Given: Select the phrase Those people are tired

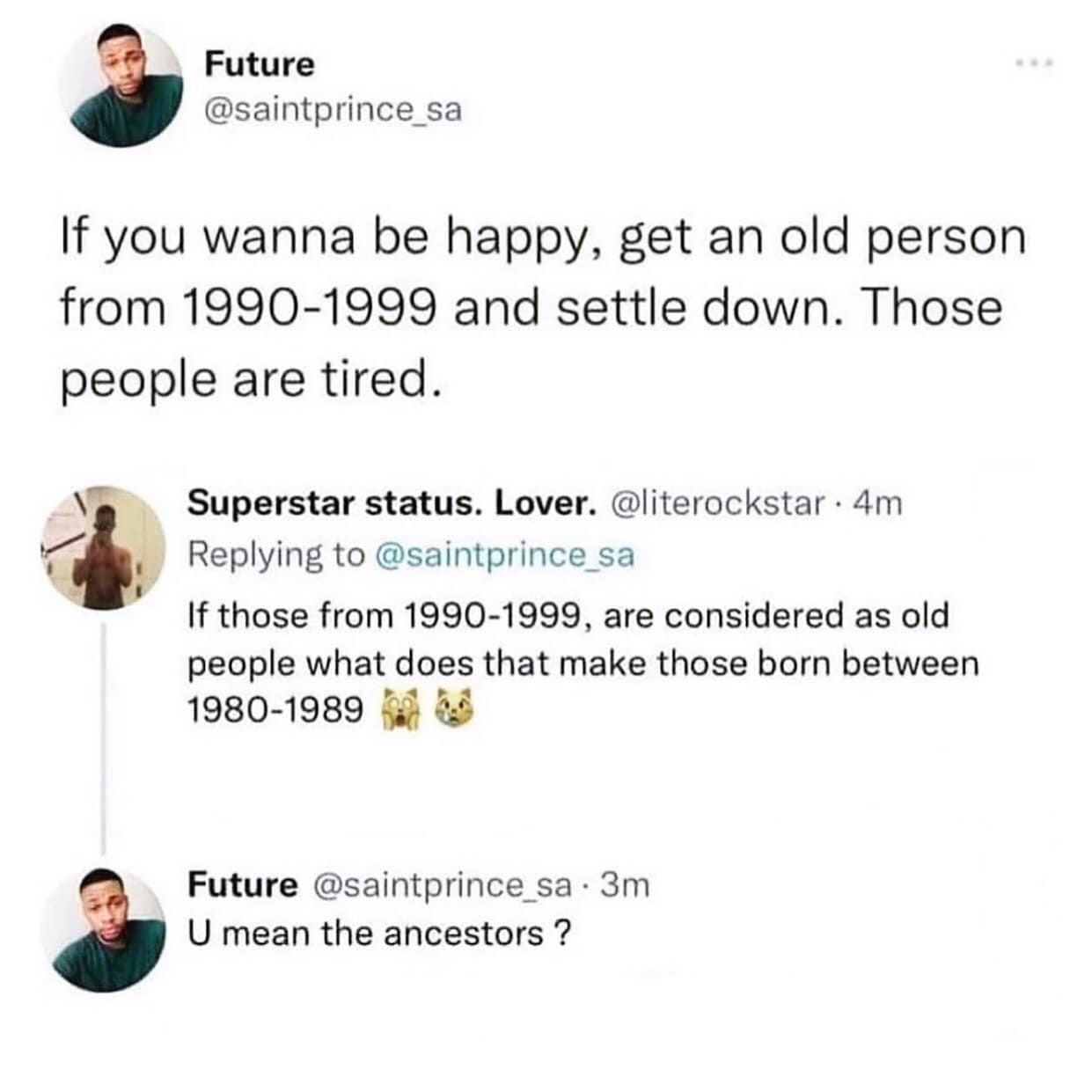Looking at the screenshot, I should (x=251, y=378).
